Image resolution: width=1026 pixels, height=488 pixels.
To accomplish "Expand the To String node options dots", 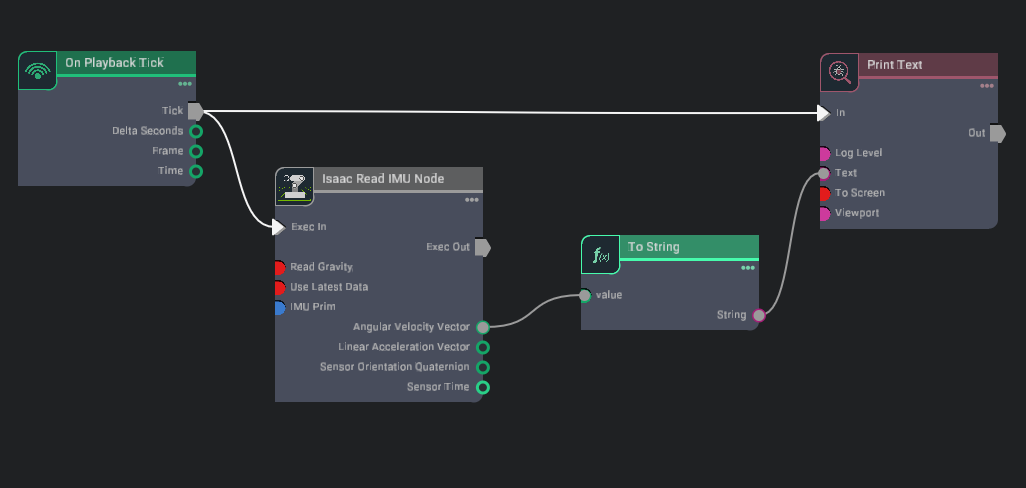I will 748,268.
